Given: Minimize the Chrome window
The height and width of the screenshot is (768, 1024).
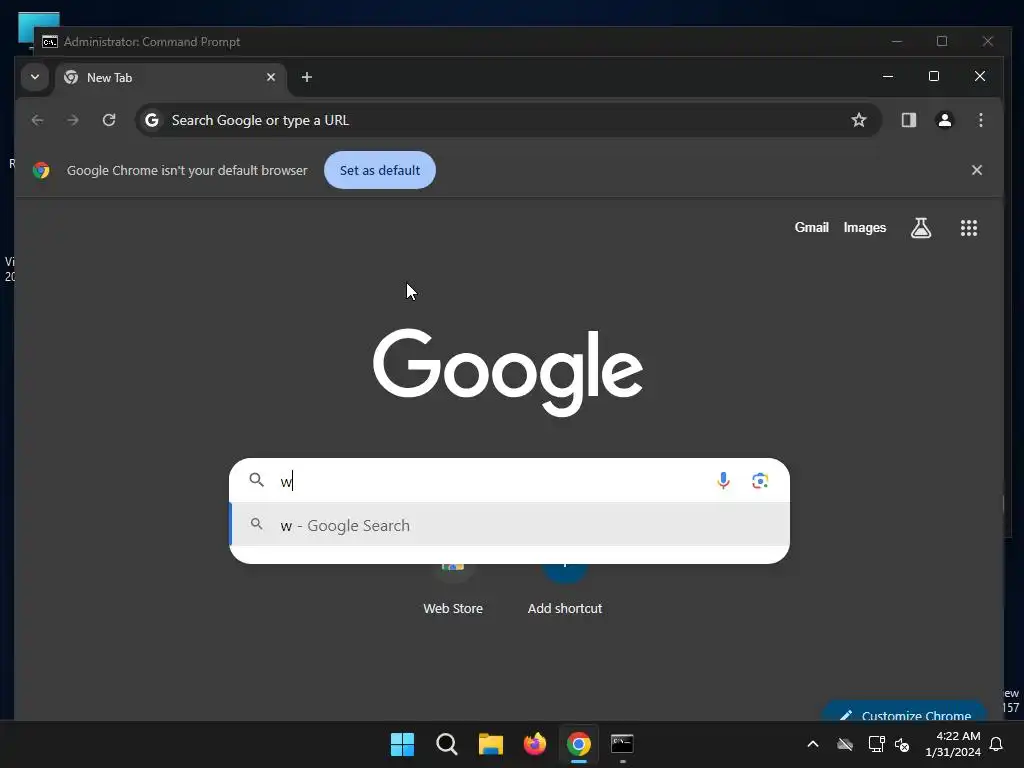Looking at the screenshot, I should [888, 76].
